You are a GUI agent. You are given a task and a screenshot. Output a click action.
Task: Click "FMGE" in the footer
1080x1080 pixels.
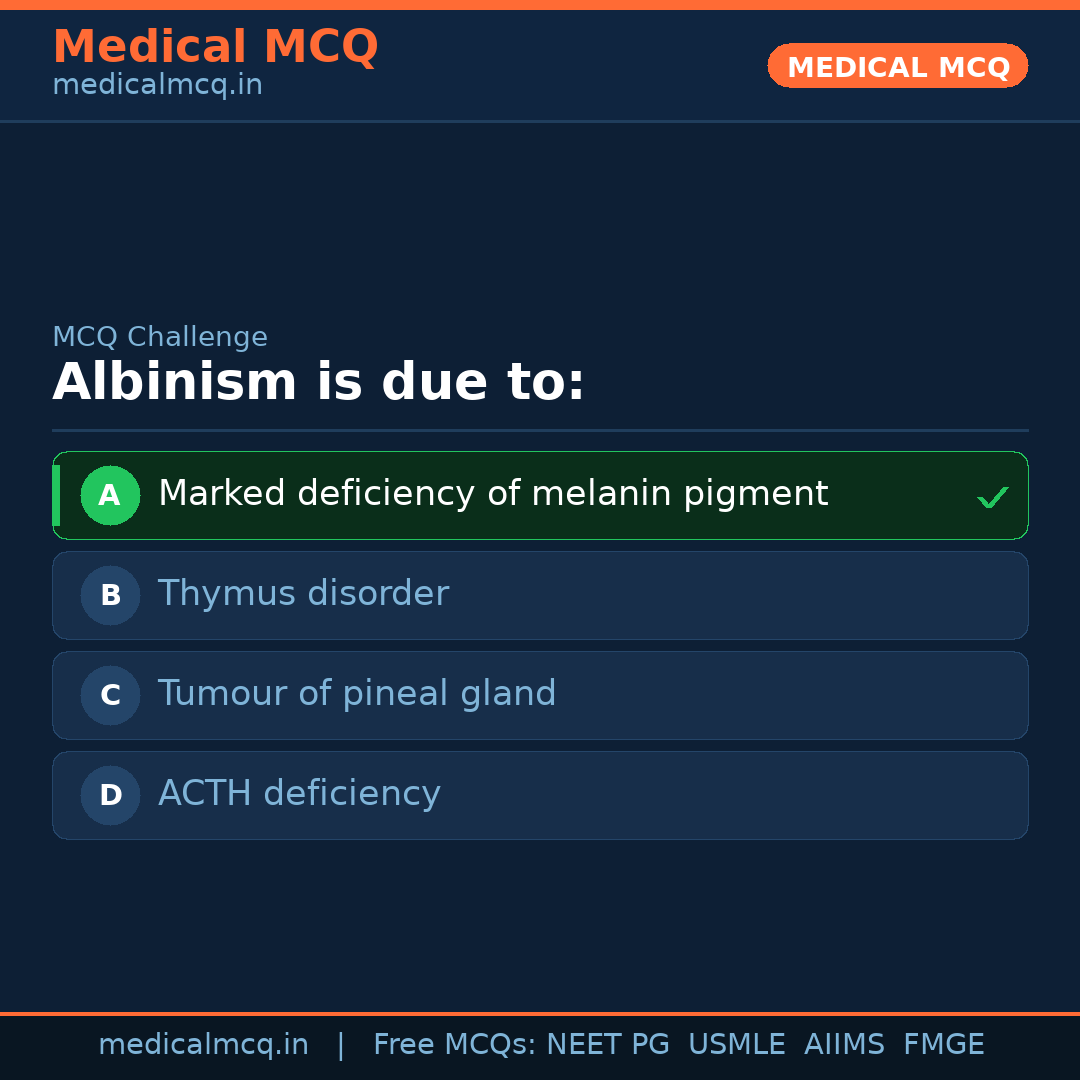tap(943, 1045)
